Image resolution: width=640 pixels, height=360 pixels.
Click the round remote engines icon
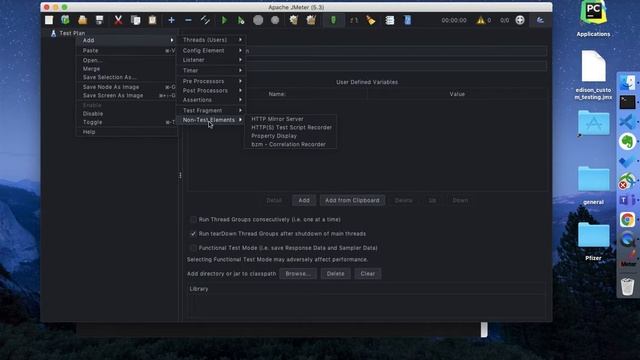[520, 20]
